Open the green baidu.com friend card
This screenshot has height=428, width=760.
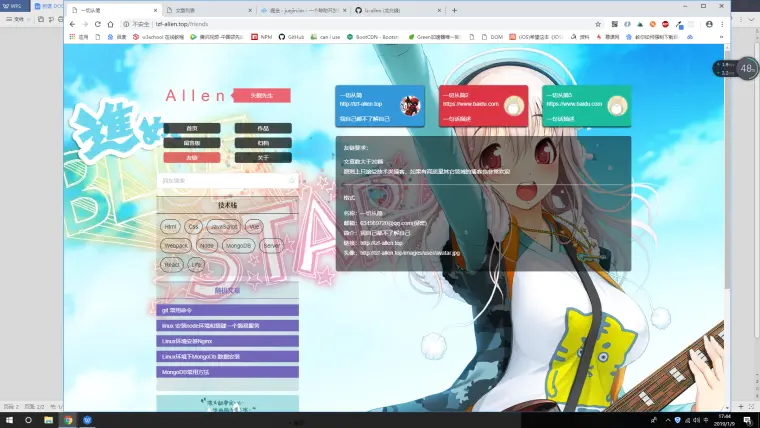(x=586, y=106)
